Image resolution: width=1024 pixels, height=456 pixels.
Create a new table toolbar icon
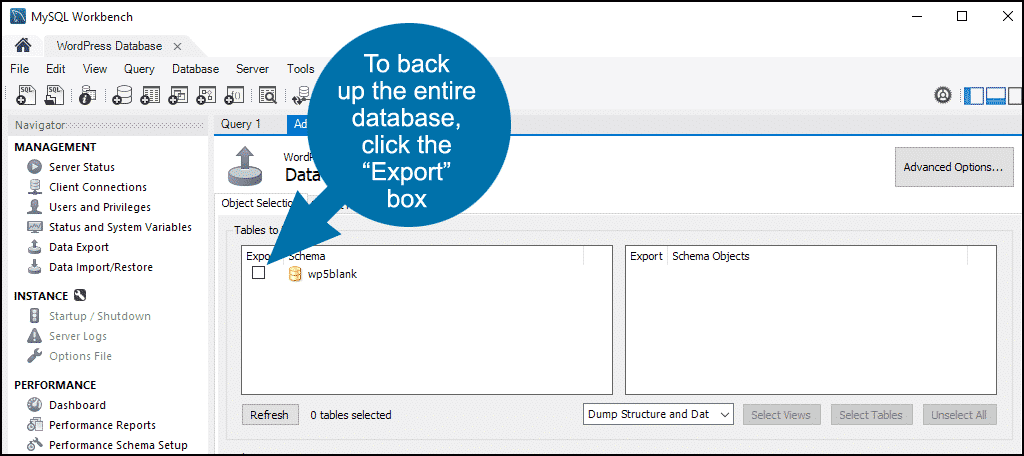coord(150,95)
